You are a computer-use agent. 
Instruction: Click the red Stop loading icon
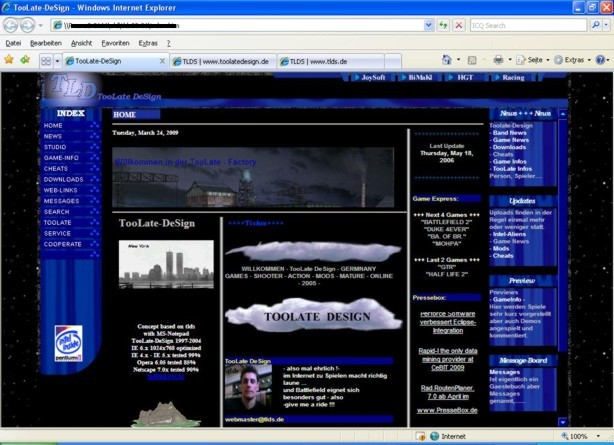tap(459, 25)
